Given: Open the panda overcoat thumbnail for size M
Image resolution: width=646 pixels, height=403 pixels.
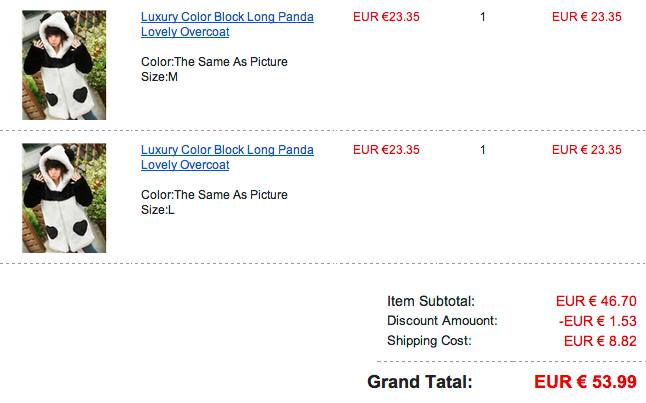Looking at the screenshot, I should point(64,65).
